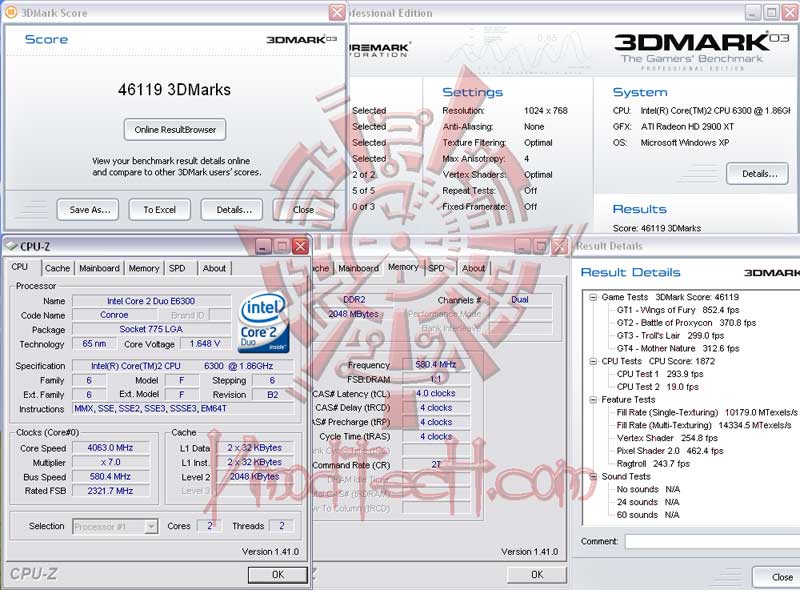The width and height of the screenshot is (800, 590).
Task: Click the Intel Core 2 Duo logo
Action: [264, 322]
